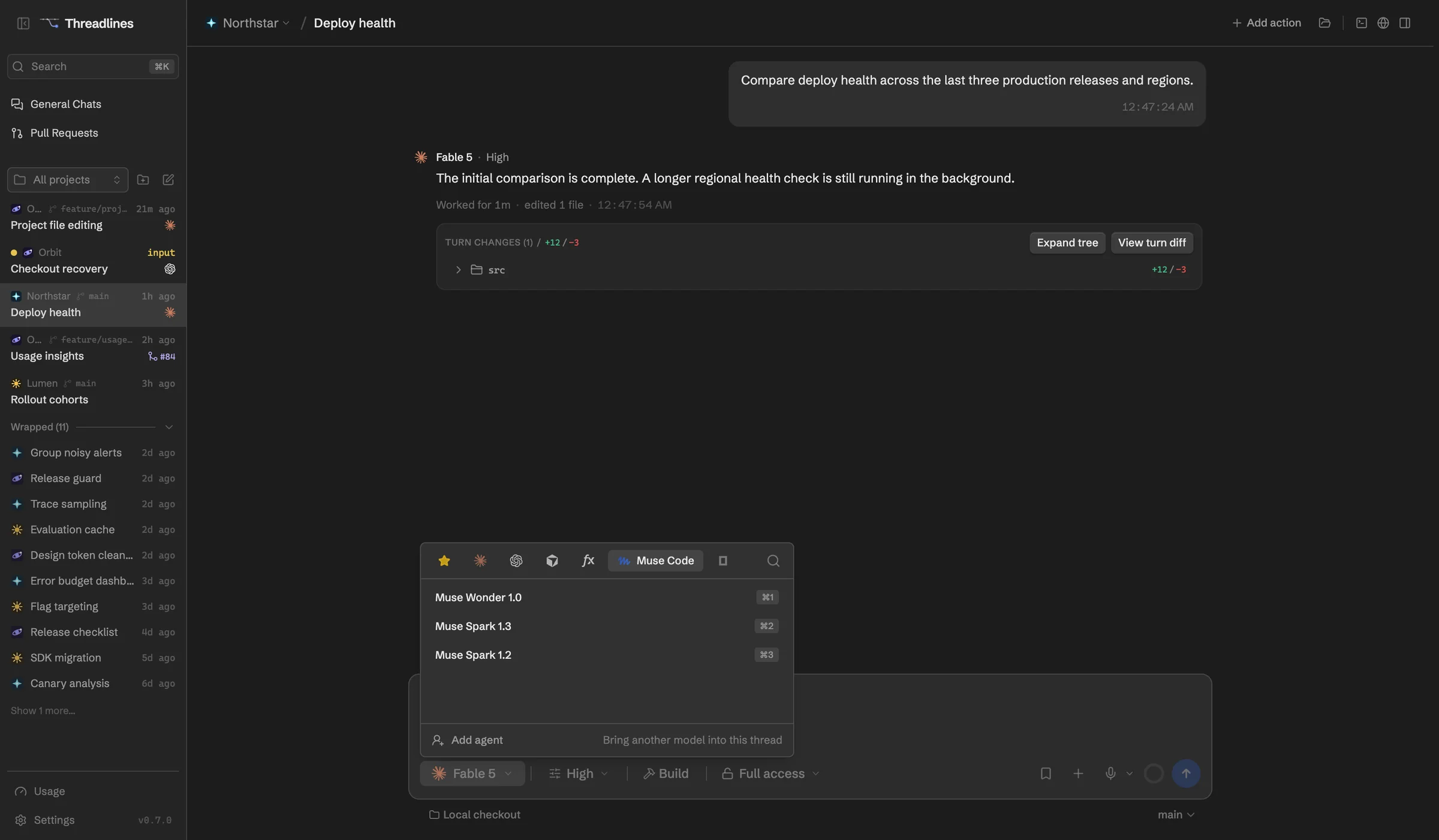Image resolution: width=1439 pixels, height=840 pixels.
Task: Open the globe browser icon in header
Action: (1383, 23)
